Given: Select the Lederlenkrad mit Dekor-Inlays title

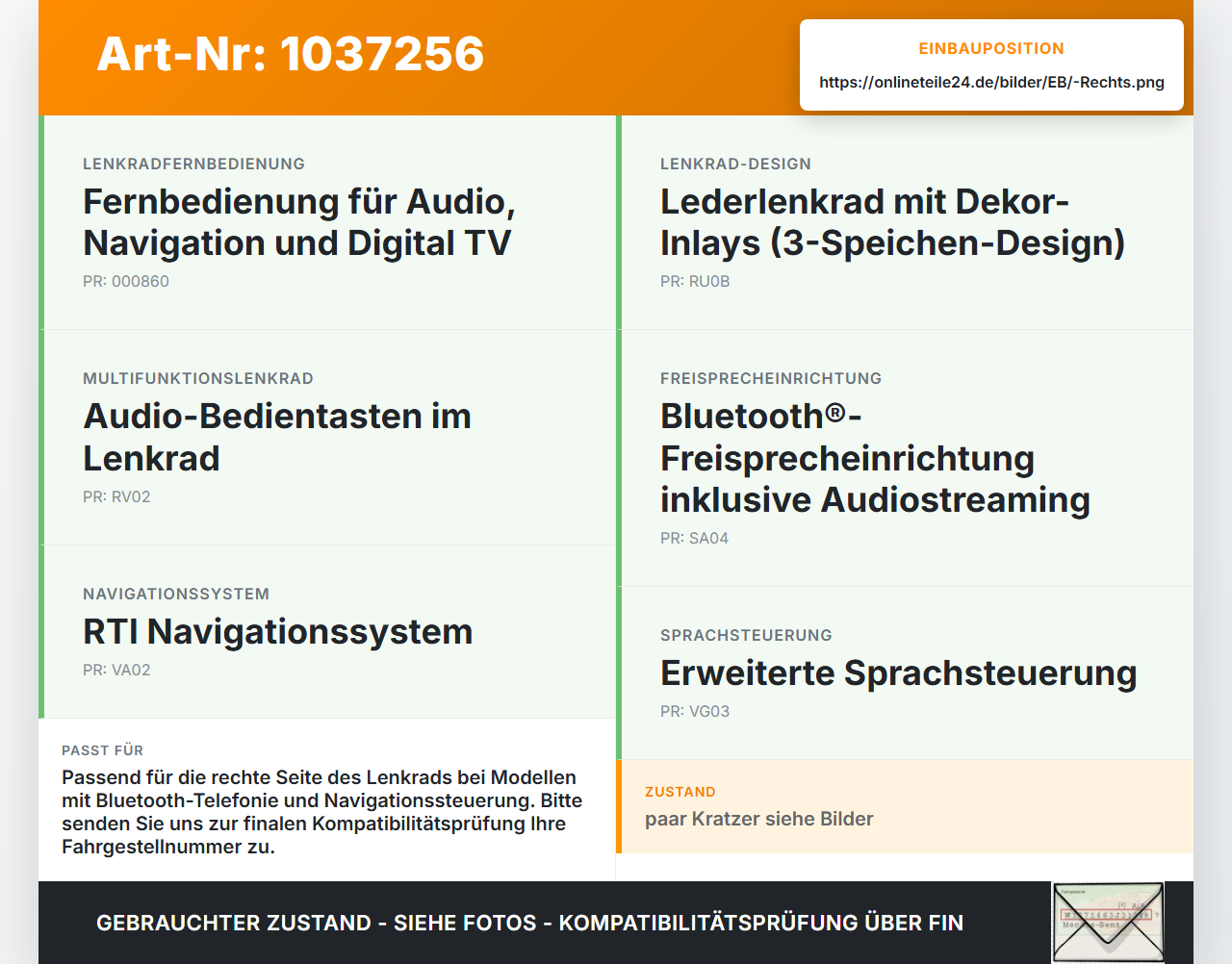Looking at the screenshot, I should [x=892, y=222].
